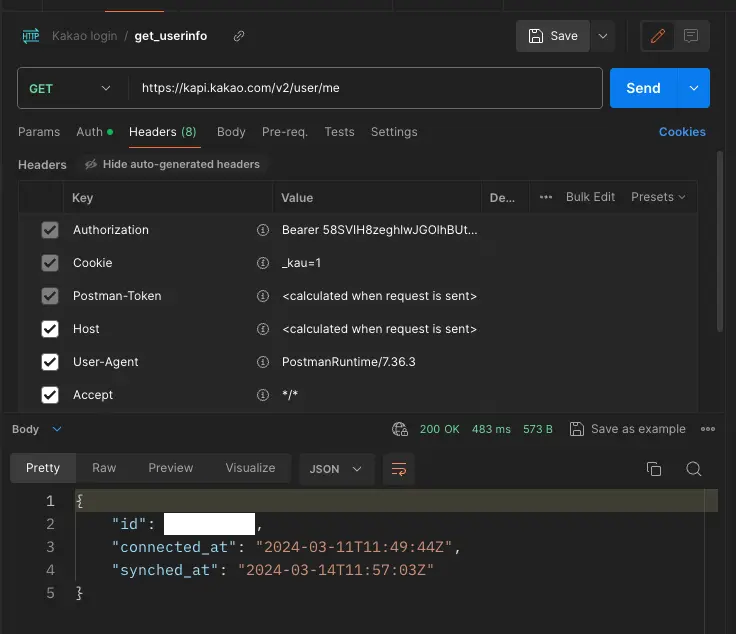
Task: Expand the Save options arrow
Action: pyautogui.click(x=603, y=36)
